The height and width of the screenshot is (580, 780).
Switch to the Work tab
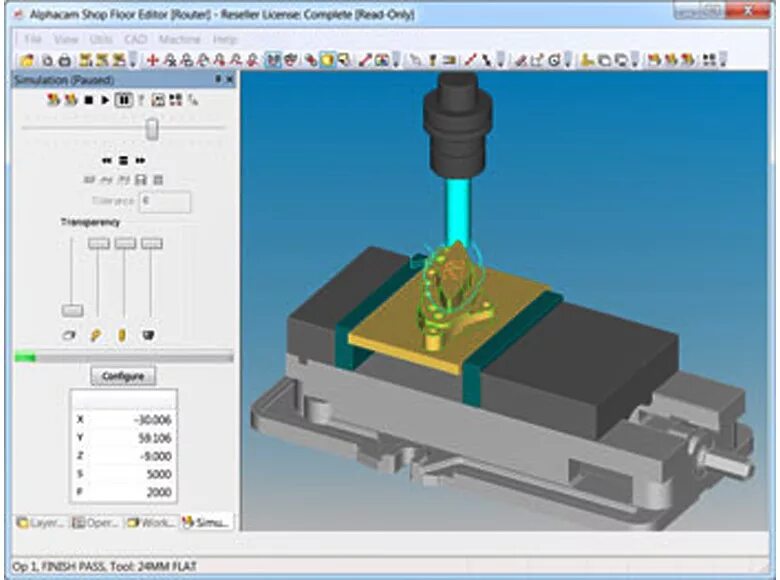tap(151, 523)
